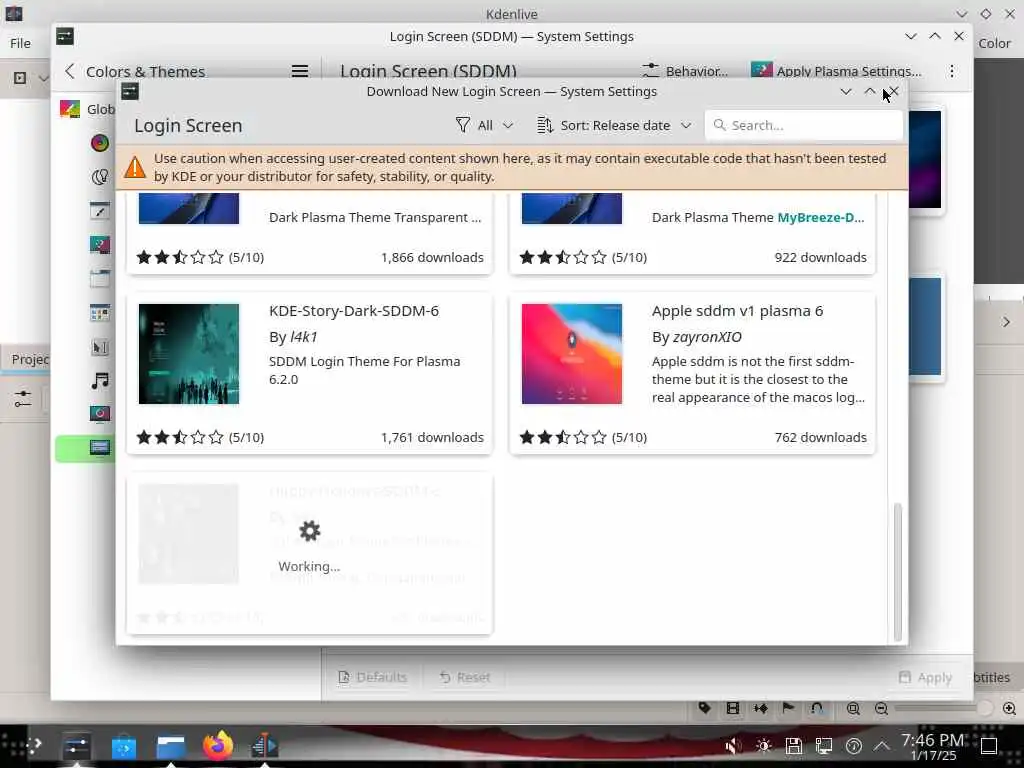
Task: Open Apple sddm v1 plasma 6 thumbnail
Action: click(x=571, y=354)
